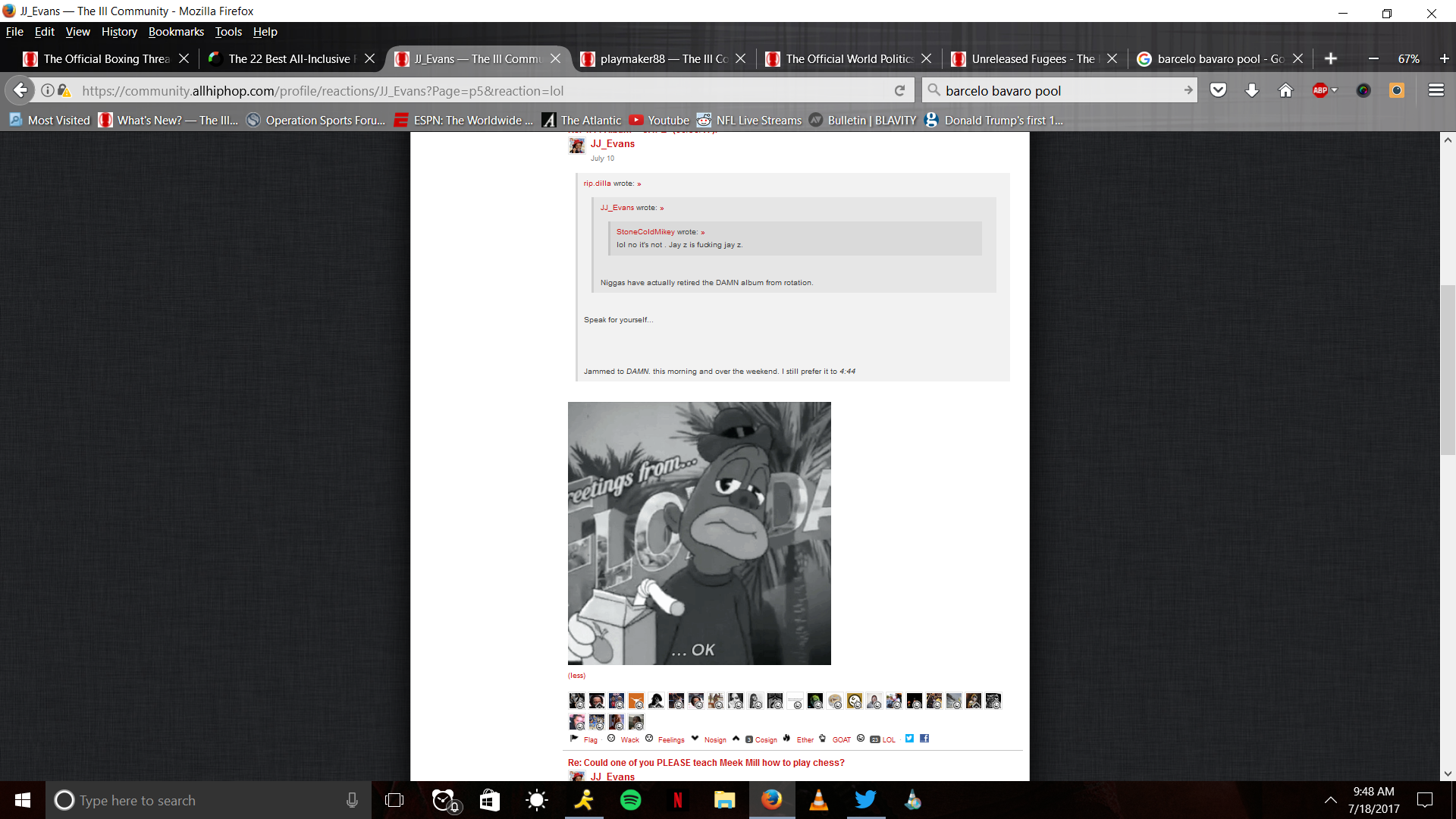1456x819 pixels.
Task: Open the View menu
Action: click(x=77, y=32)
